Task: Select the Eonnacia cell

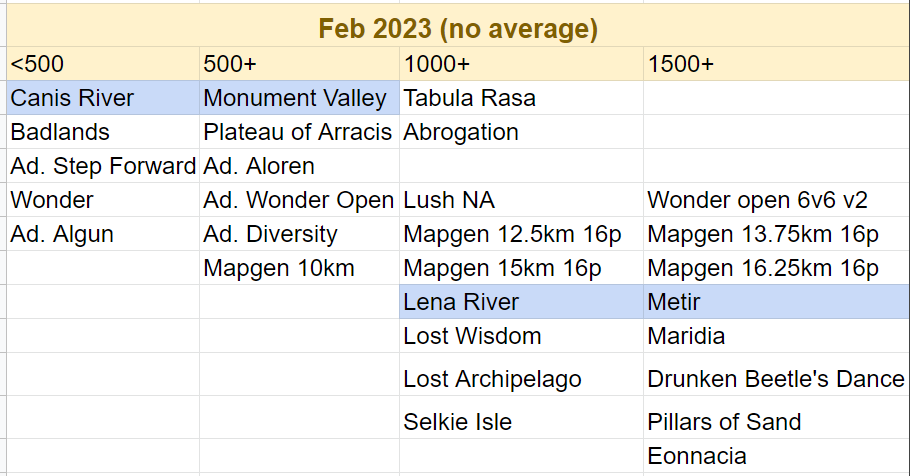Action: pos(777,456)
